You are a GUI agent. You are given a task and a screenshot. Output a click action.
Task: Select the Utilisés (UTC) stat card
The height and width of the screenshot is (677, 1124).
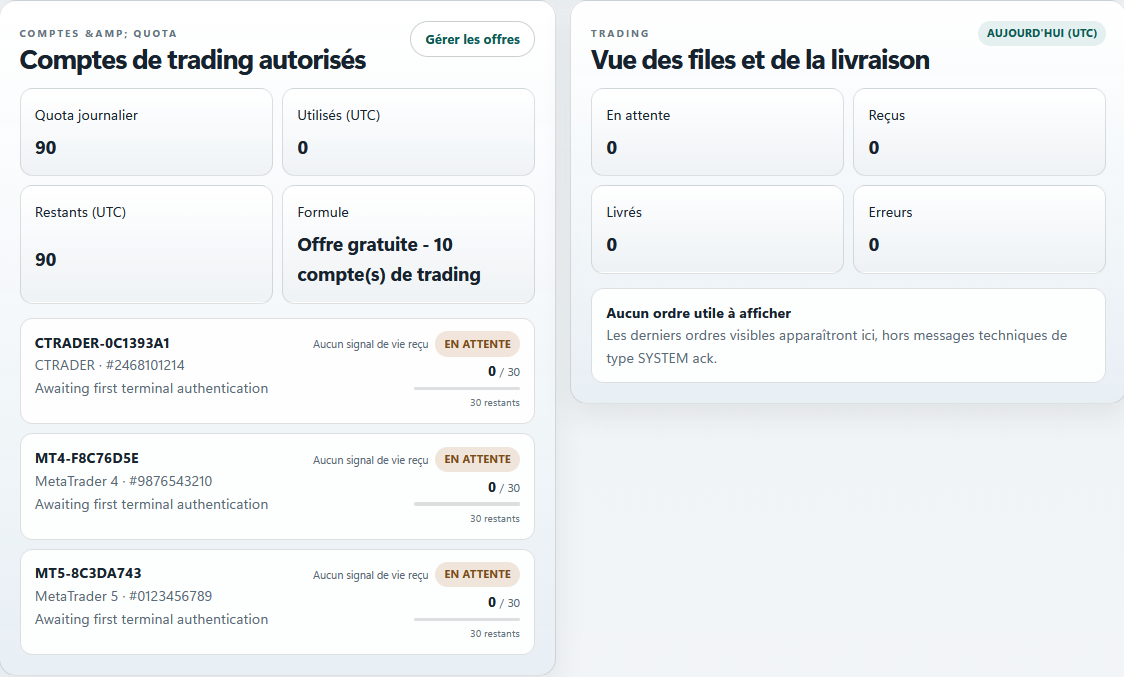(x=408, y=131)
